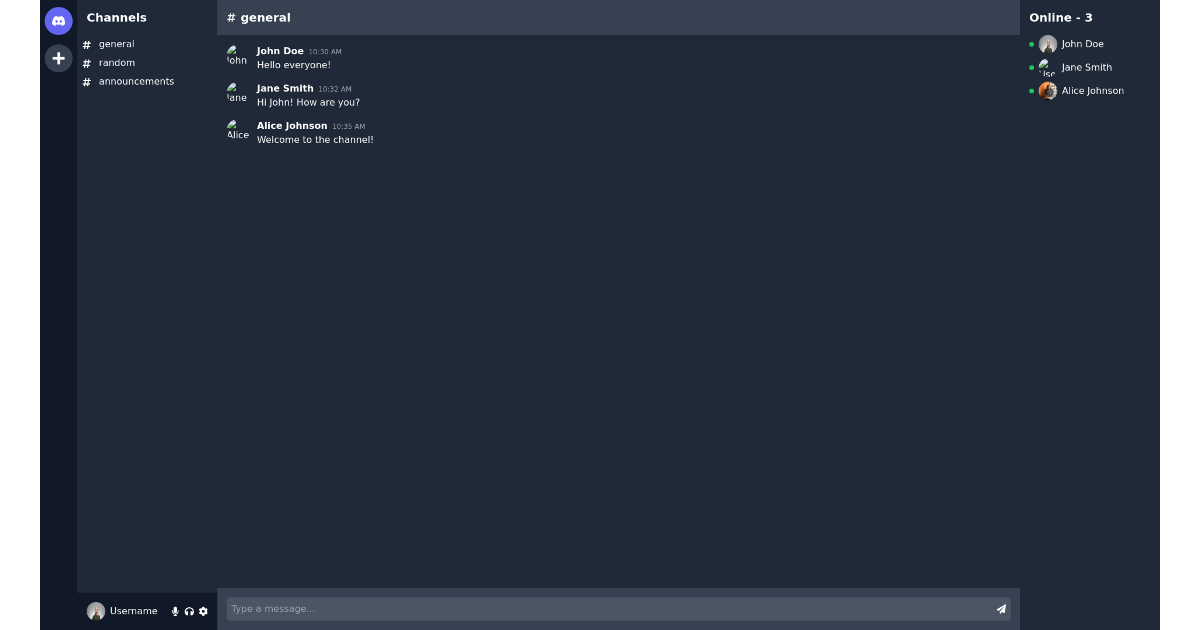Click Alice Johnson's avatar in the member list
This screenshot has height=630, width=1200.
(1048, 90)
